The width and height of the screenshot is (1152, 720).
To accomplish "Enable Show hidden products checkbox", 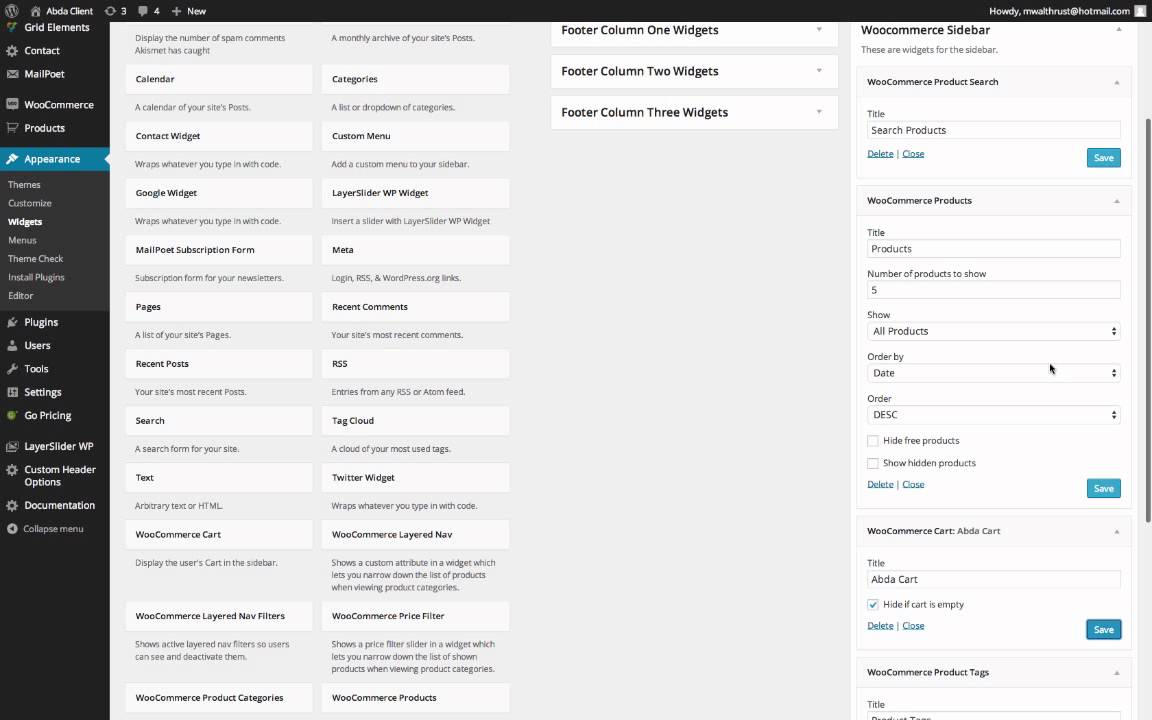I will tap(873, 464).
